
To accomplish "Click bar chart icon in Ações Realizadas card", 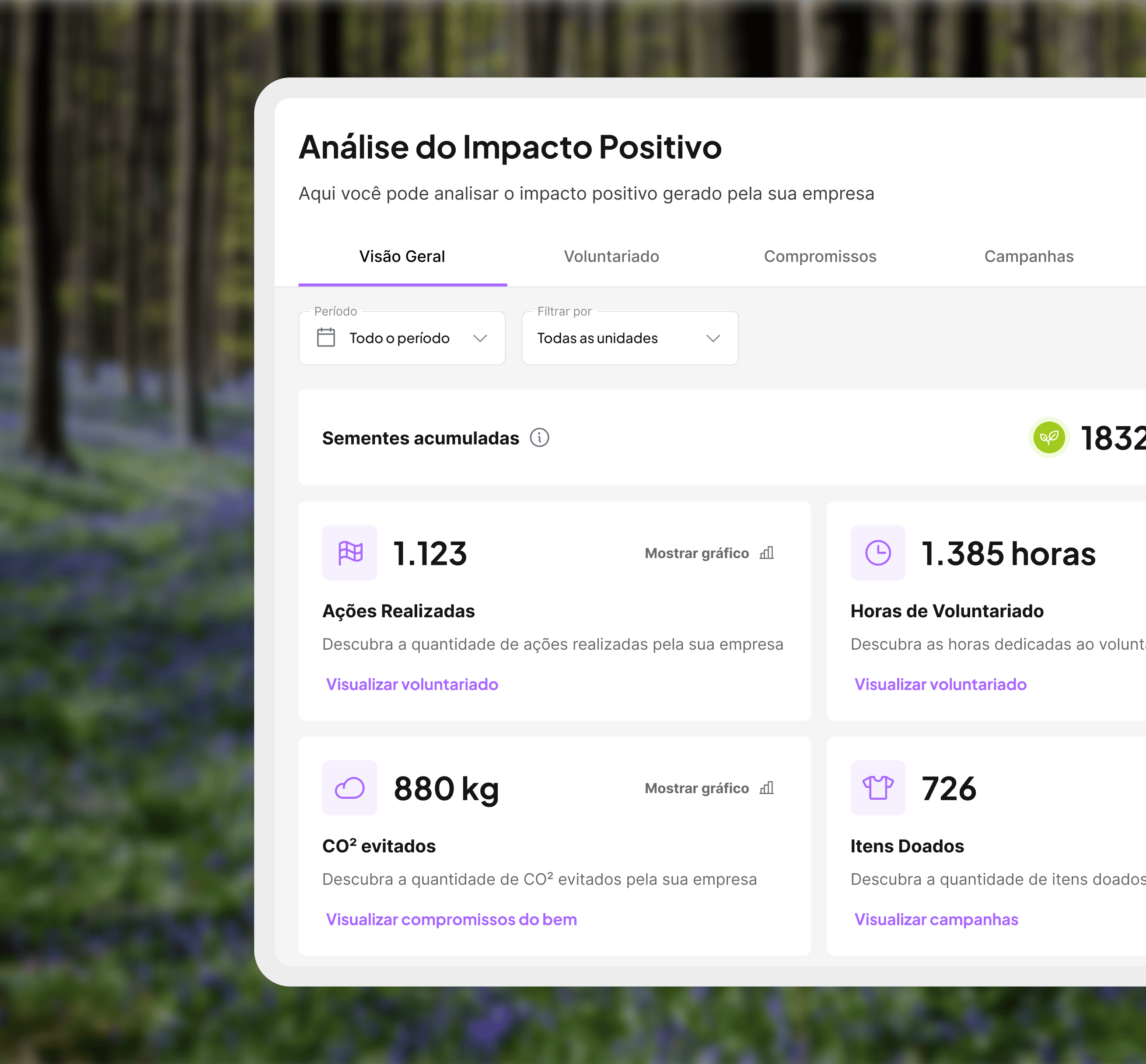I will 767,553.
